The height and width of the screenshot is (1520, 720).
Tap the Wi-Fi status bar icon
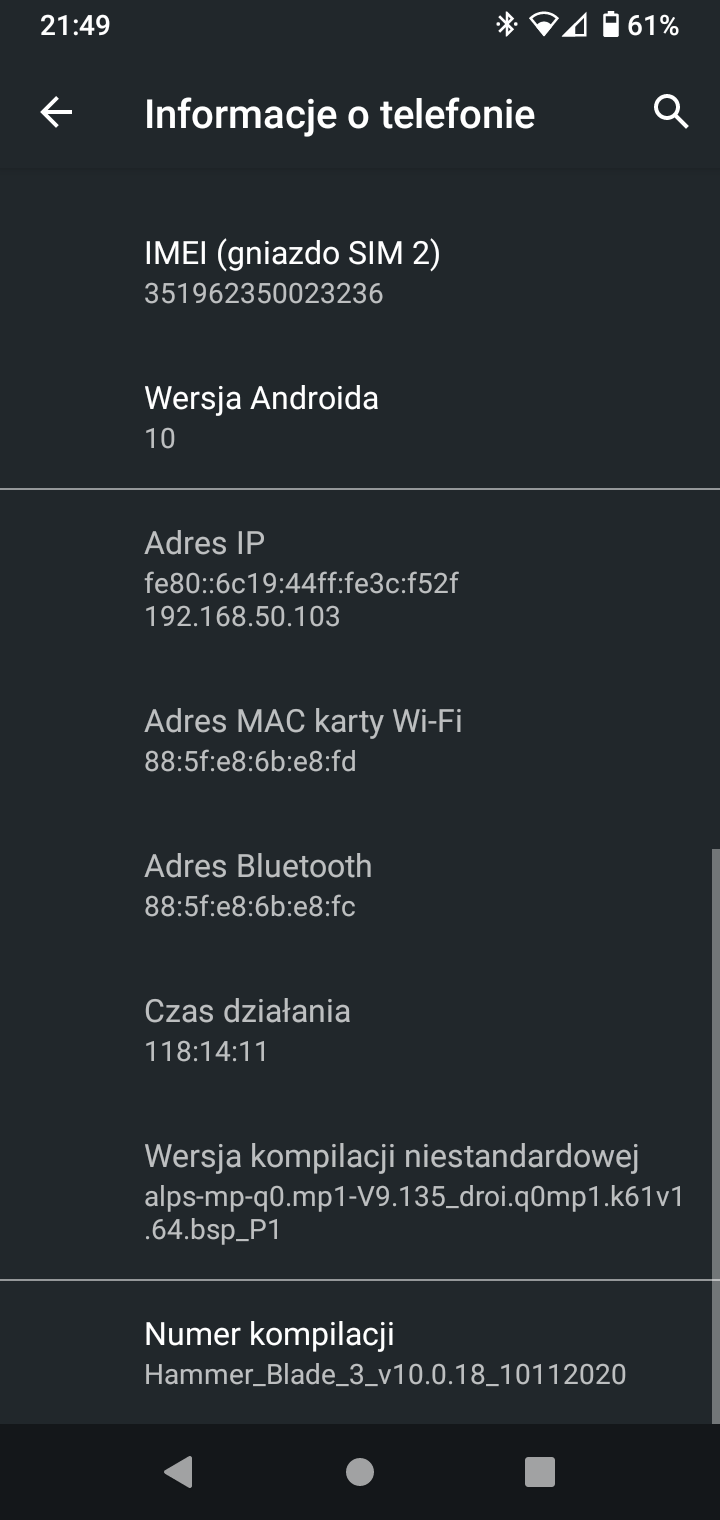click(x=544, y=25)
